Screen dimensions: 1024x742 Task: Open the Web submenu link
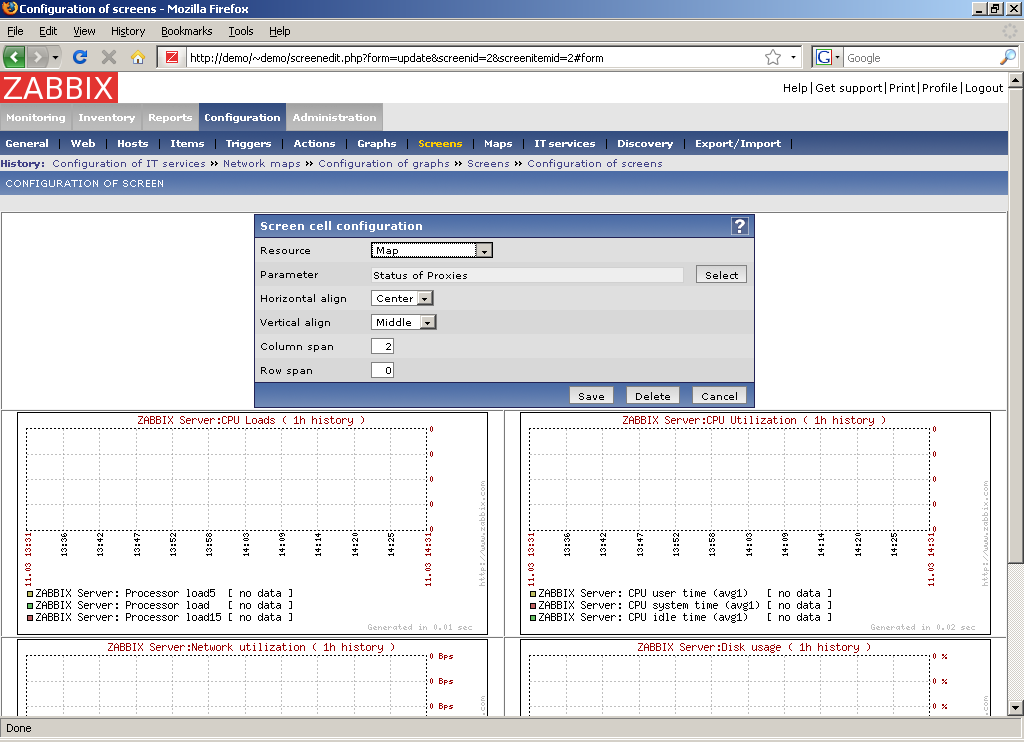click(83, 144)
